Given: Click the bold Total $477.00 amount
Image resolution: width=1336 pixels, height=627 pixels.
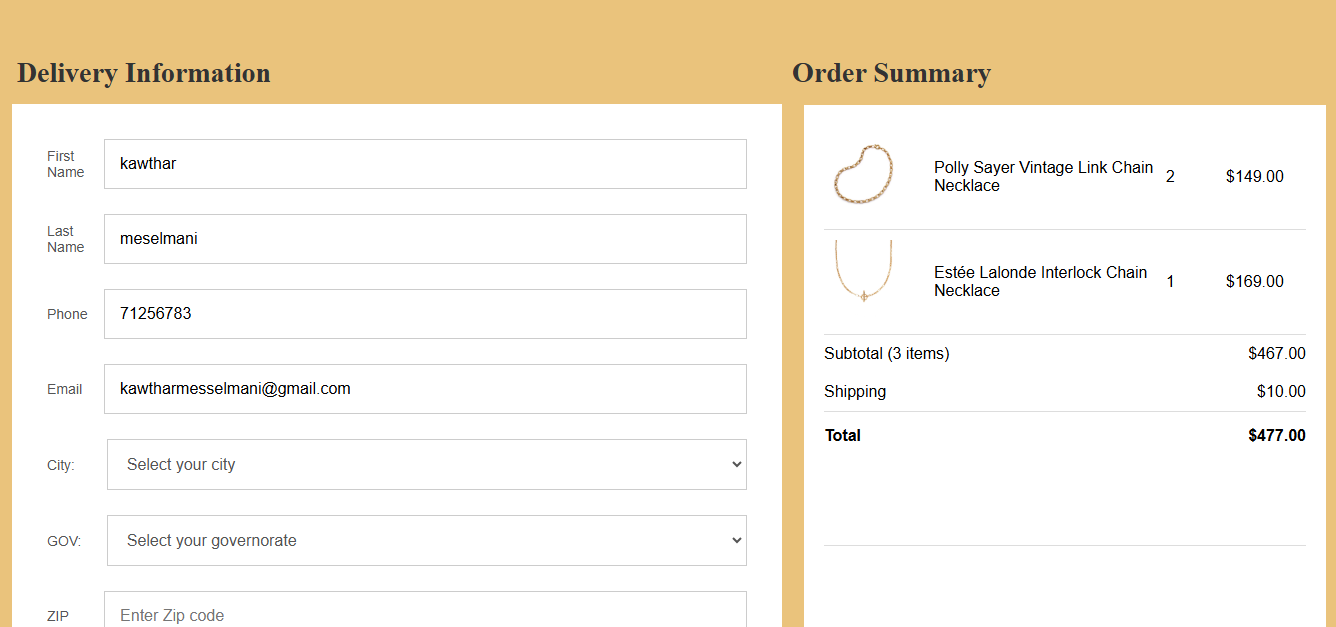Looking at the screenshot, I should click(1276, 435).
